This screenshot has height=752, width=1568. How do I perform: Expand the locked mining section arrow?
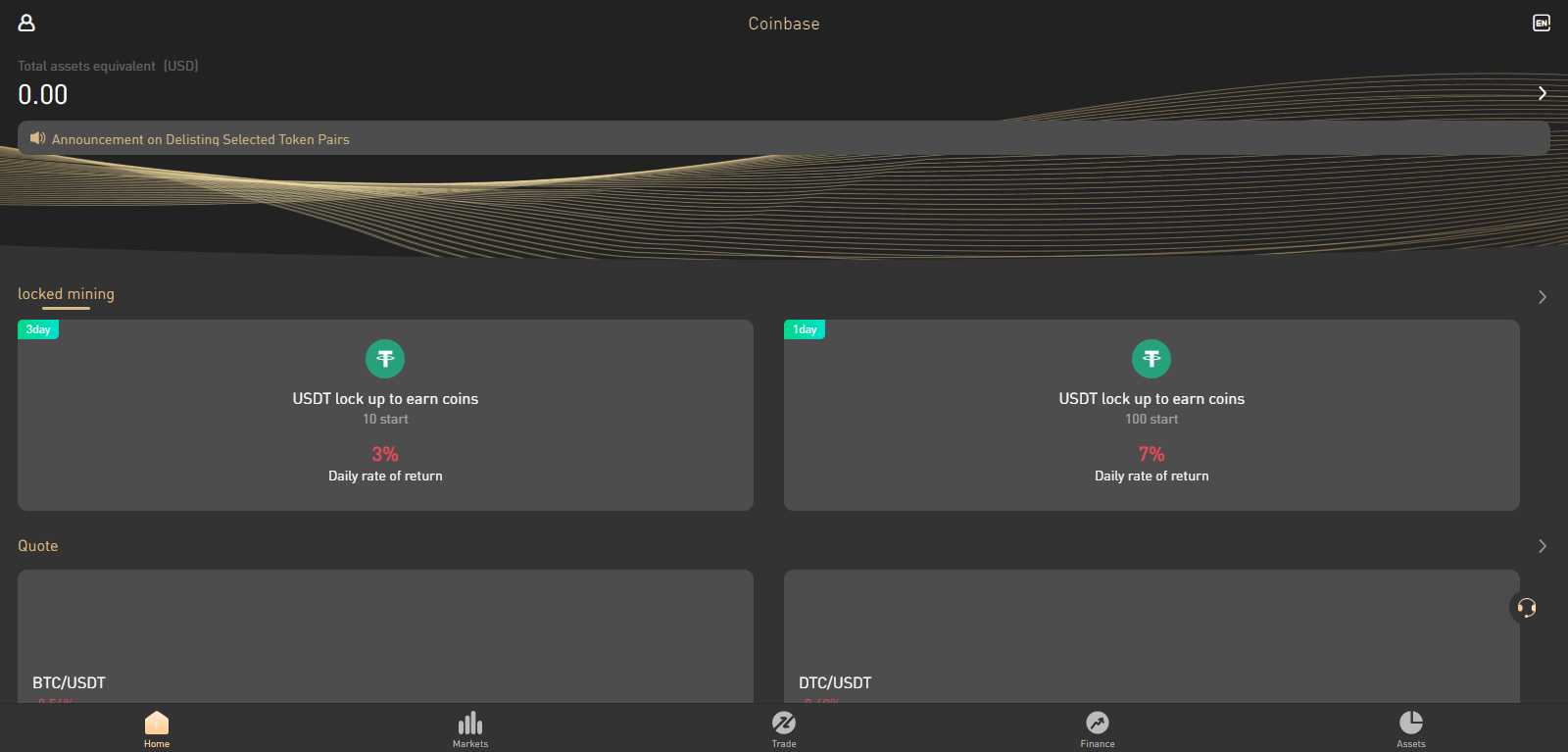pos(1542,297)
